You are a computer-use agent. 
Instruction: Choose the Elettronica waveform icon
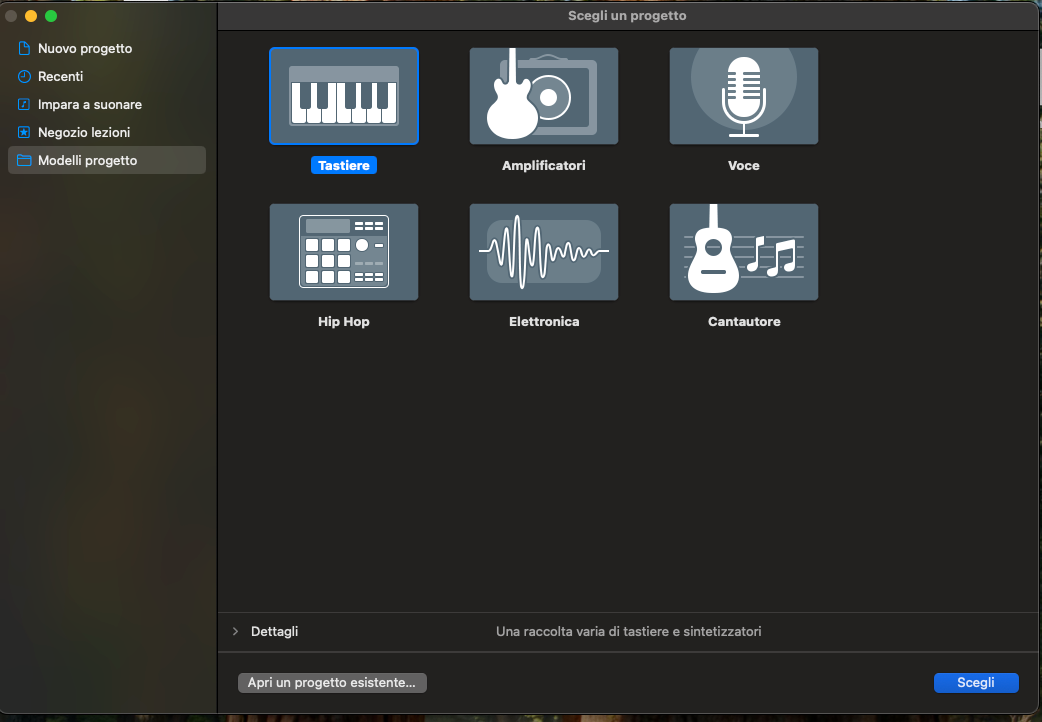point(544,252)
